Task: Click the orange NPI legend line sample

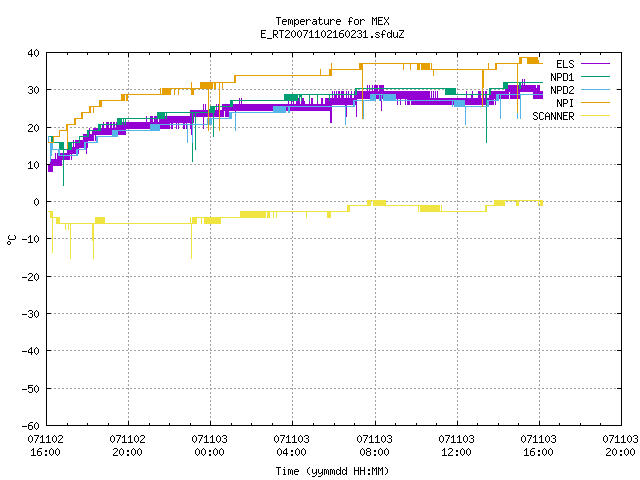Action: (x=595, y=103)
